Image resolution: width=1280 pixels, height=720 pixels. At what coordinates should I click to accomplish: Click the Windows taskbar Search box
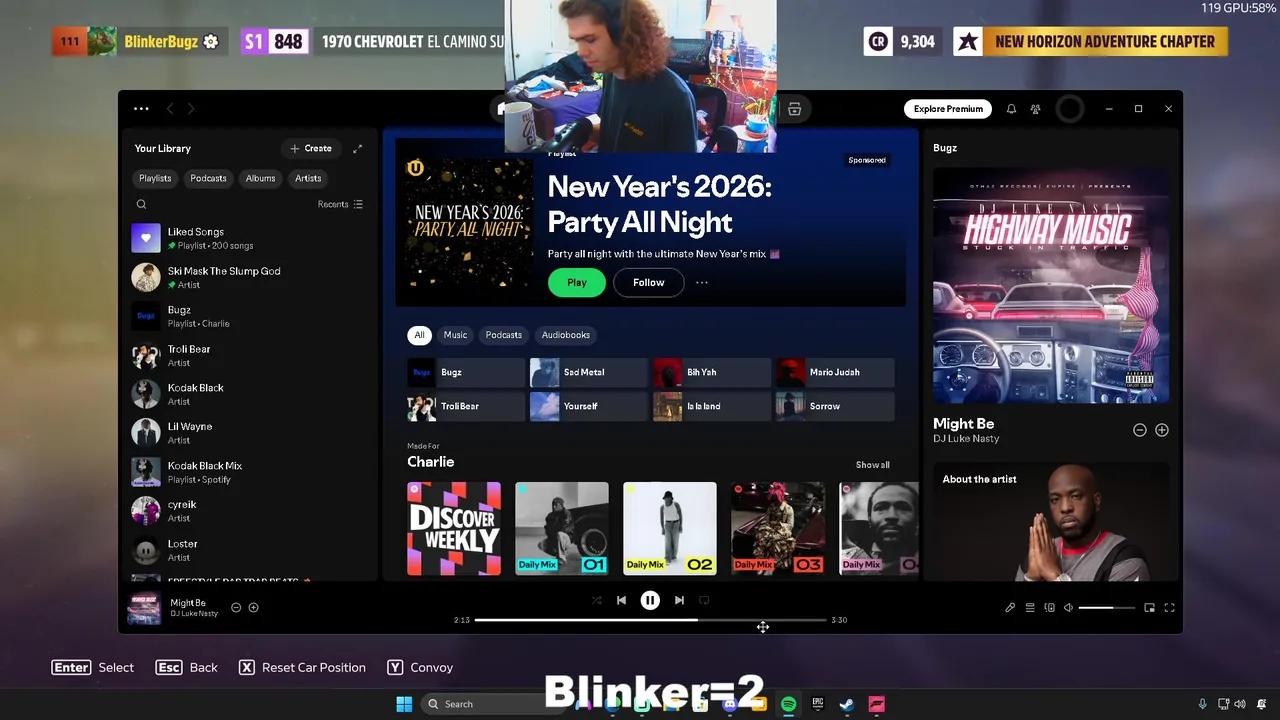[x=492, y=704]
